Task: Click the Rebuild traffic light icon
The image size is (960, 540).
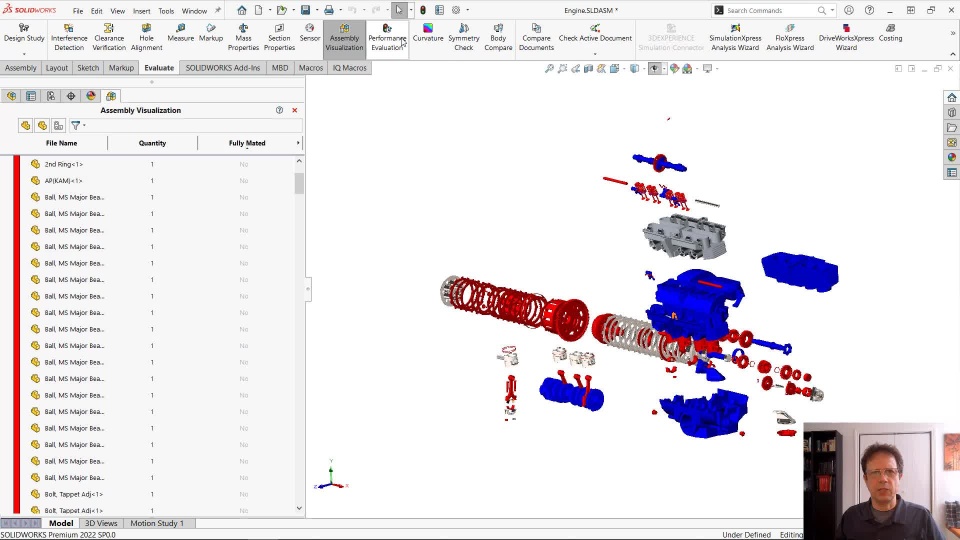Action: [422, 10]
